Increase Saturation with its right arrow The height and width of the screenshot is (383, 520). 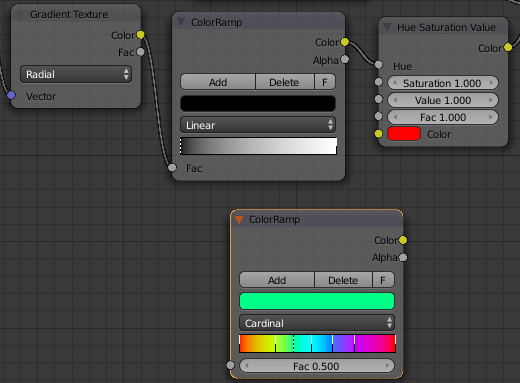(491, 83)
